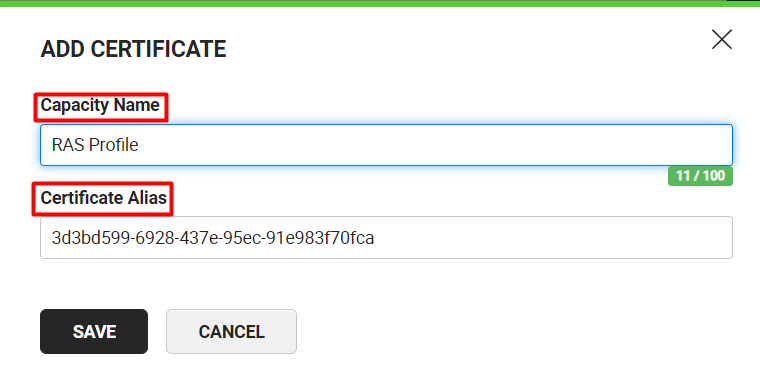Click the 11 / 100 character counter badge
Screen dimensions: 760x379
click(700, 176)
